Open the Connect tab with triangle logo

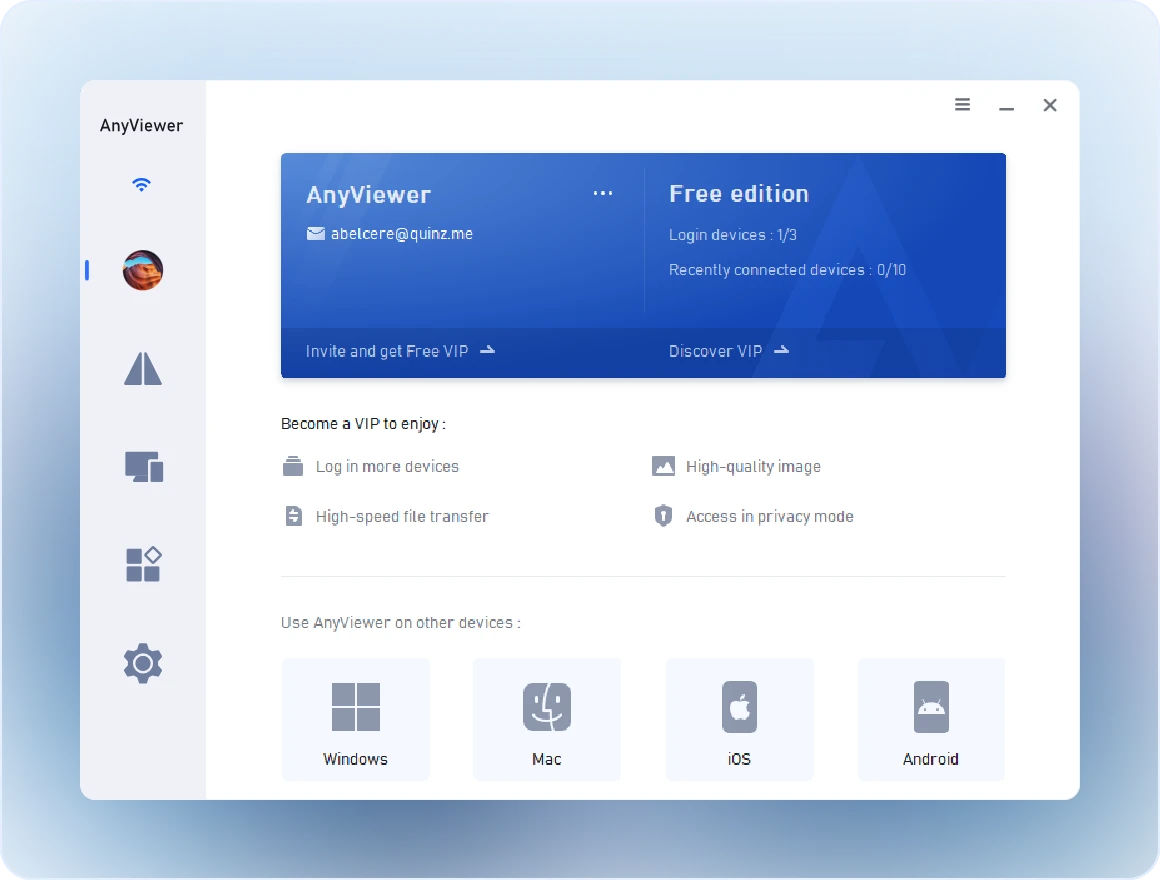(143, 368)
